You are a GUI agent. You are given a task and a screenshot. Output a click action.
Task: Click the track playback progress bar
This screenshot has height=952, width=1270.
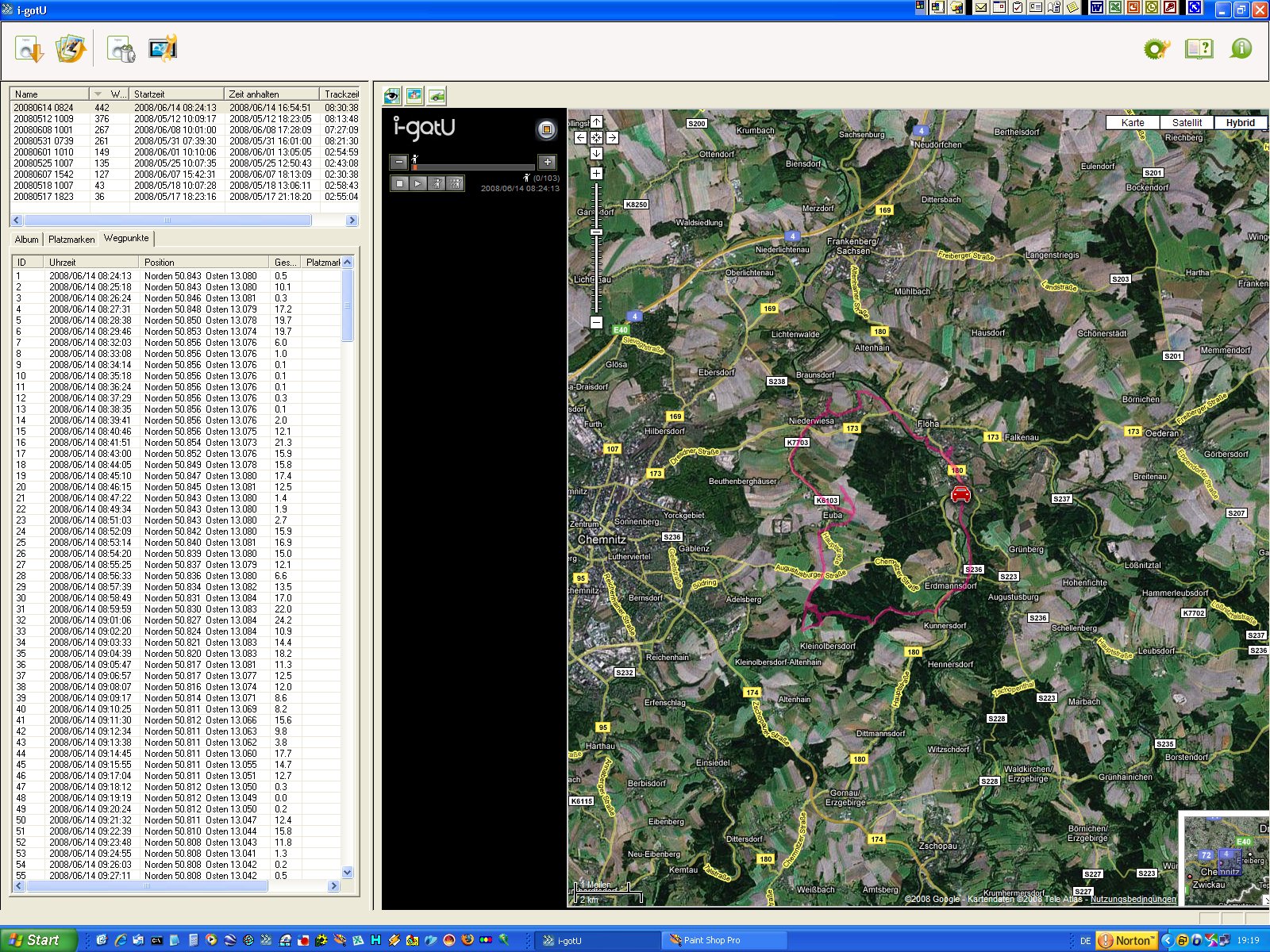point(473,167)
